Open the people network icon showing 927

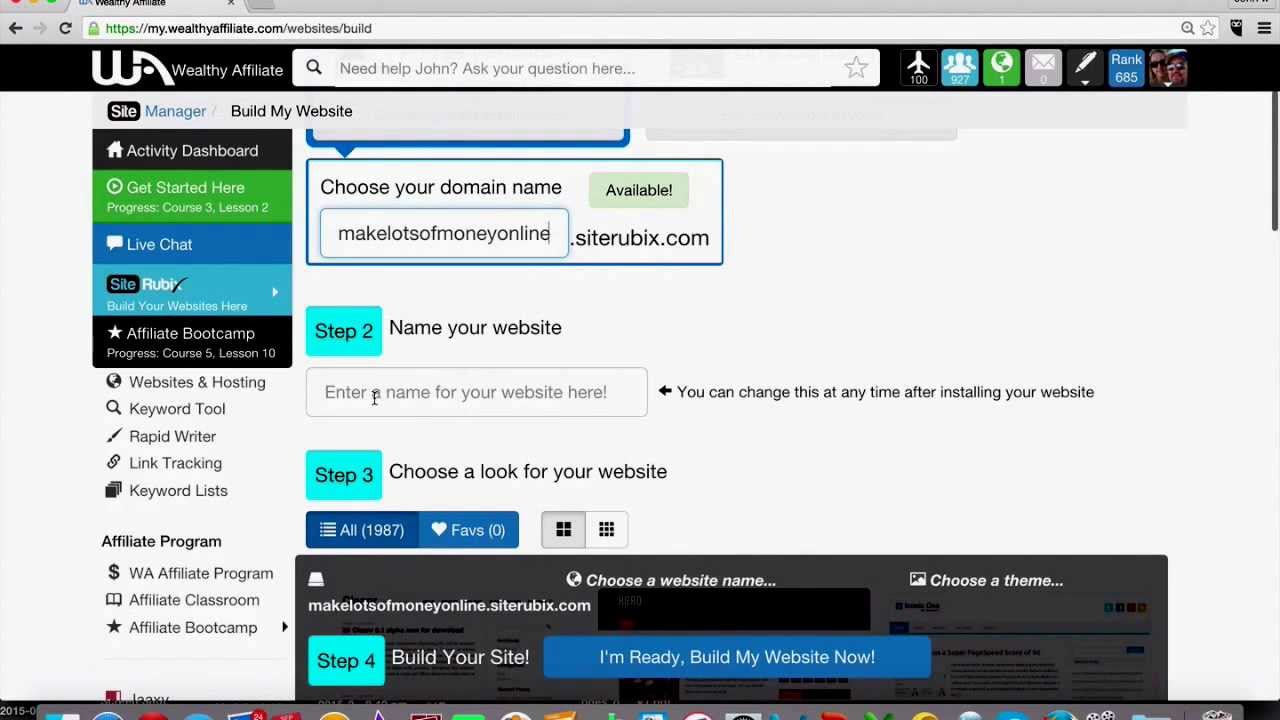[960, 68]
